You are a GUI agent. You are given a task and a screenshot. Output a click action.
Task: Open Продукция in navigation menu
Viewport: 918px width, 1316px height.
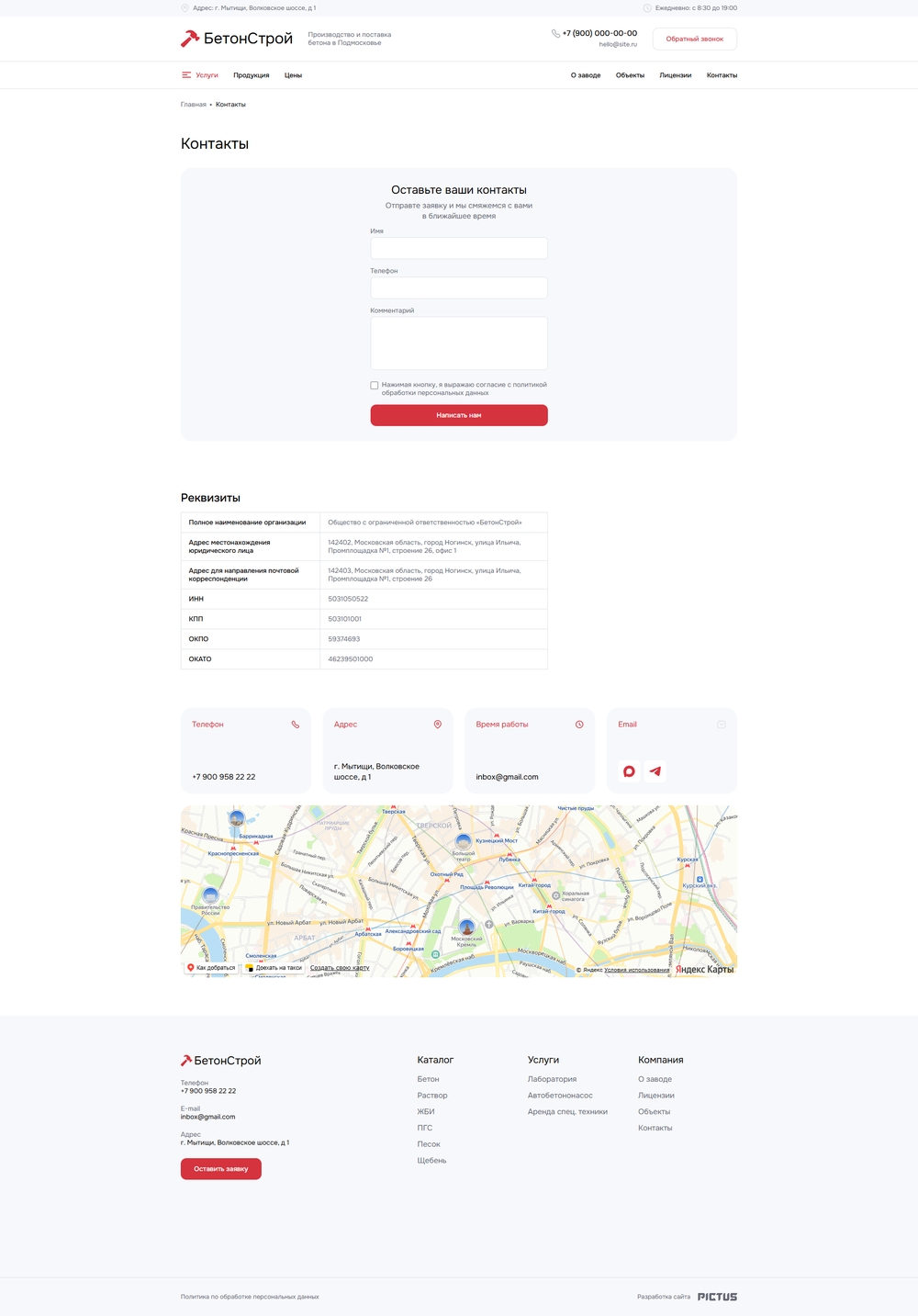[x=252, y=75]
